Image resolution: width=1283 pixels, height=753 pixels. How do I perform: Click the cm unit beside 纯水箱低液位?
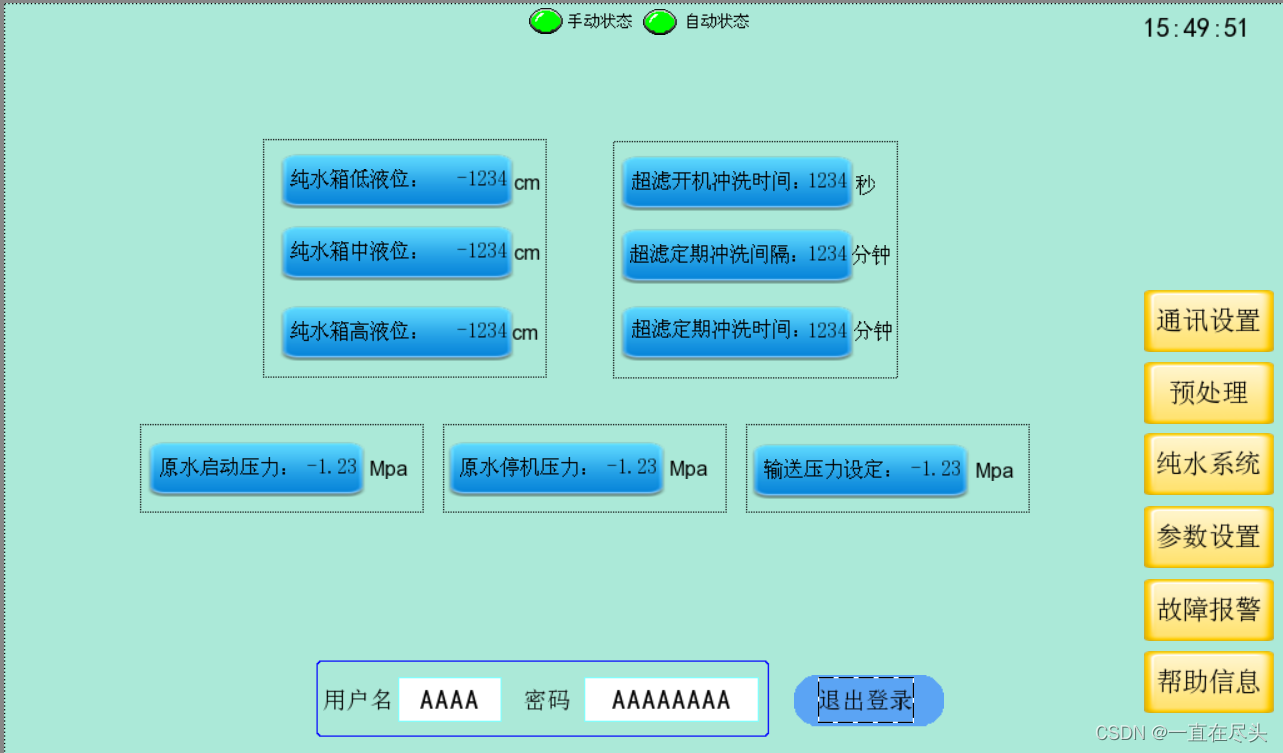[527, 183]
